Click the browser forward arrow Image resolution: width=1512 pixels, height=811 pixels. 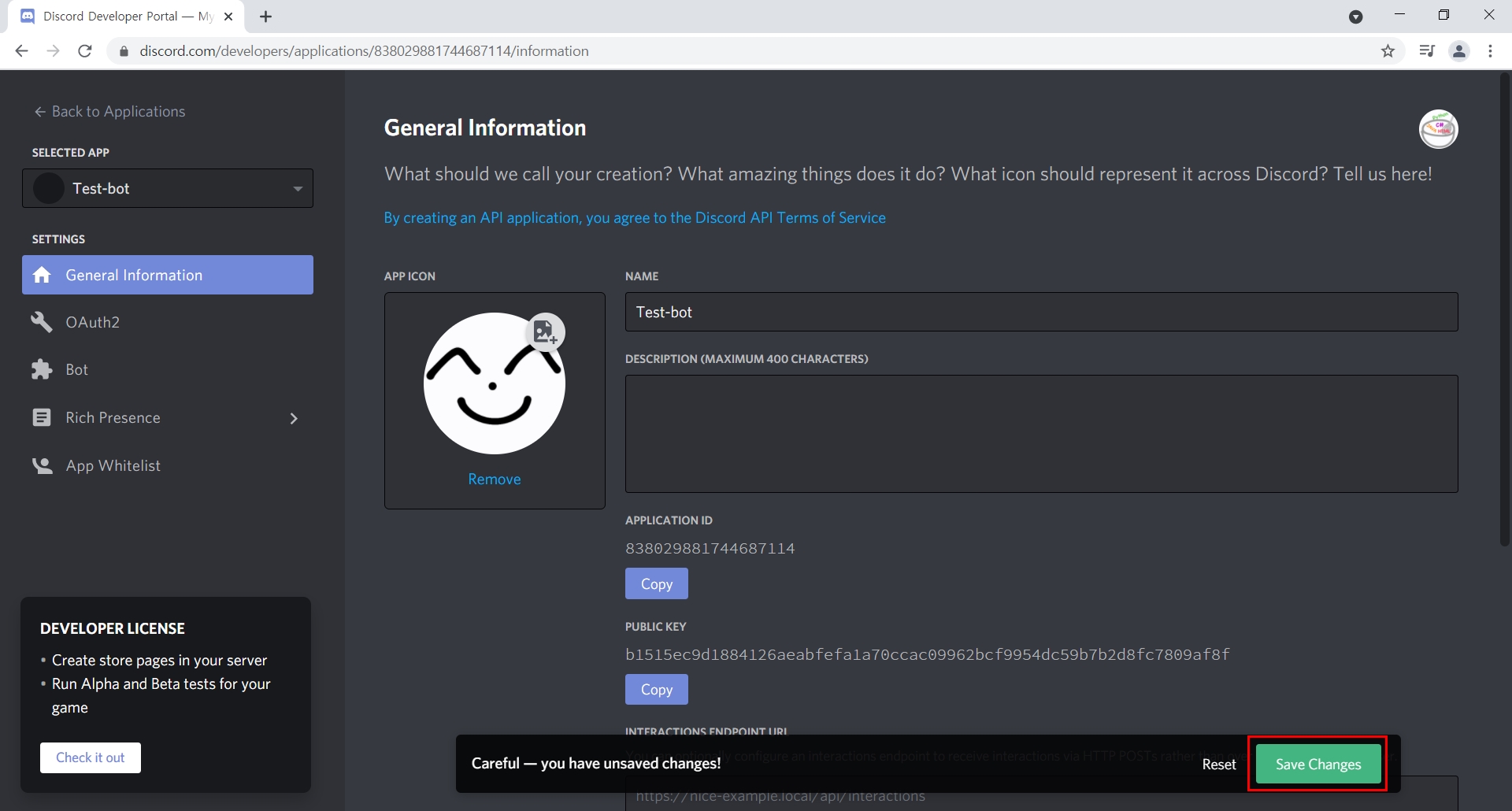[x=53, y=51]
